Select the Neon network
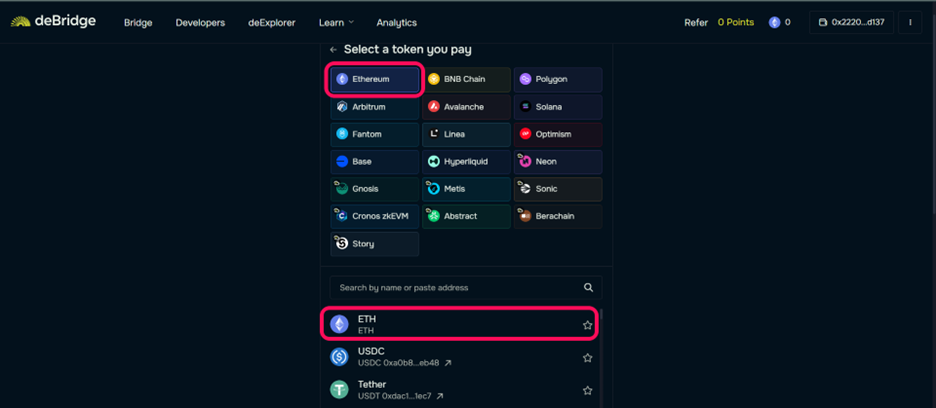 click(x=558, y=162)
